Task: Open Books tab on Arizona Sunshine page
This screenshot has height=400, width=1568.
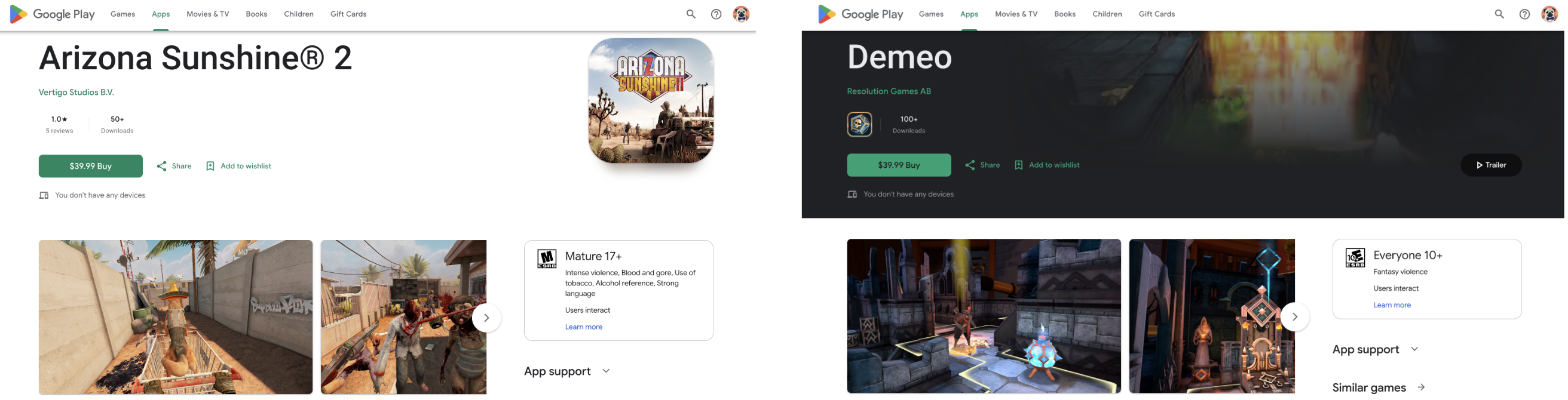Action: pos(256,14)
